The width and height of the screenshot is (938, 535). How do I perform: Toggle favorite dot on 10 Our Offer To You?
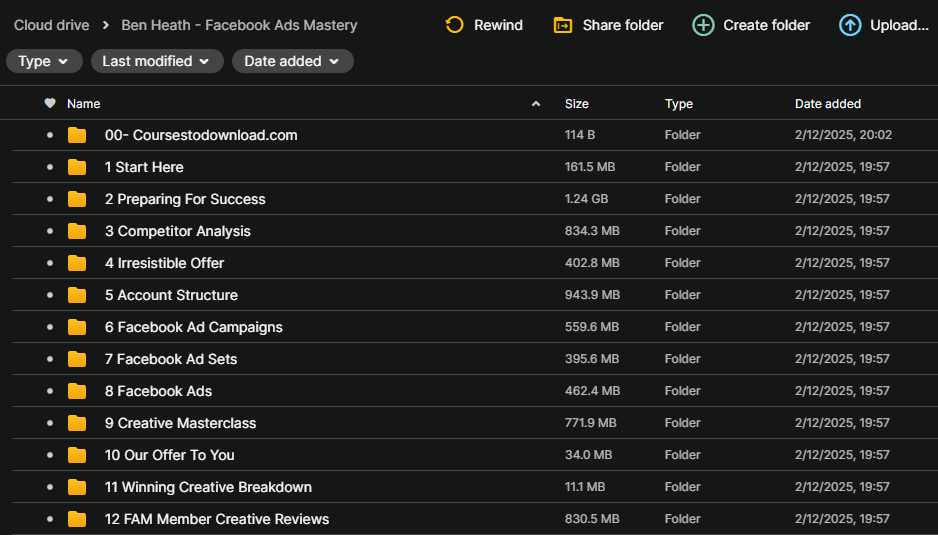[50, 455]
